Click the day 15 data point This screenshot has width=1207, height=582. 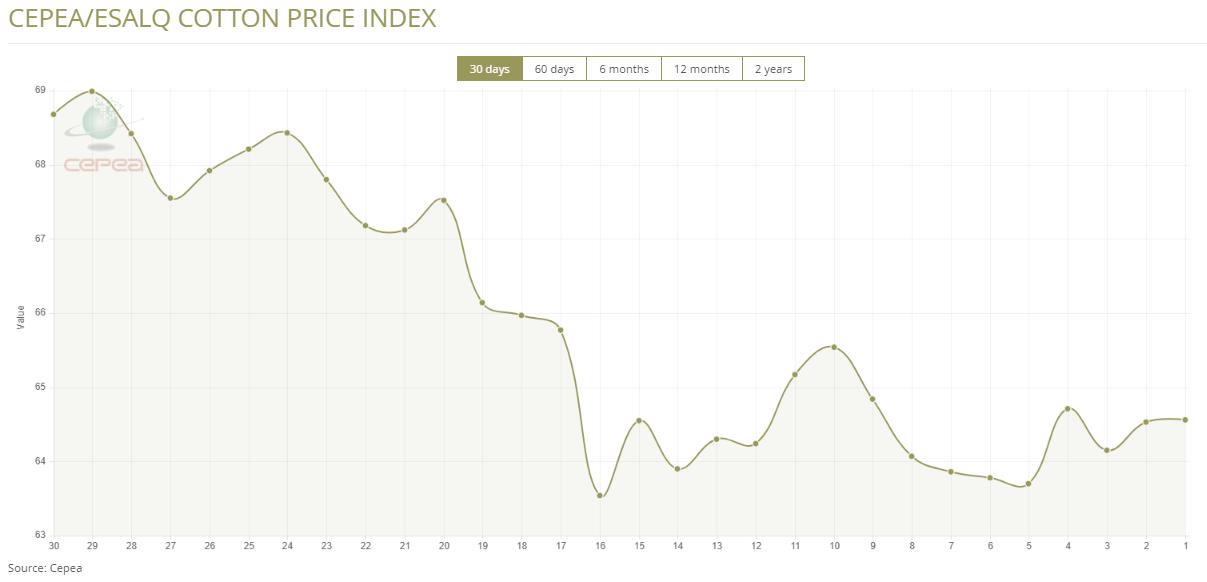click(639, 420)
